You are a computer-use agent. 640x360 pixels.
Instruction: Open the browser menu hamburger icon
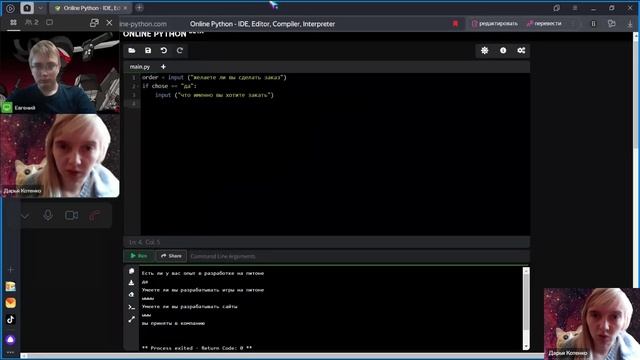pyautogui.click(x=575, y=8)
